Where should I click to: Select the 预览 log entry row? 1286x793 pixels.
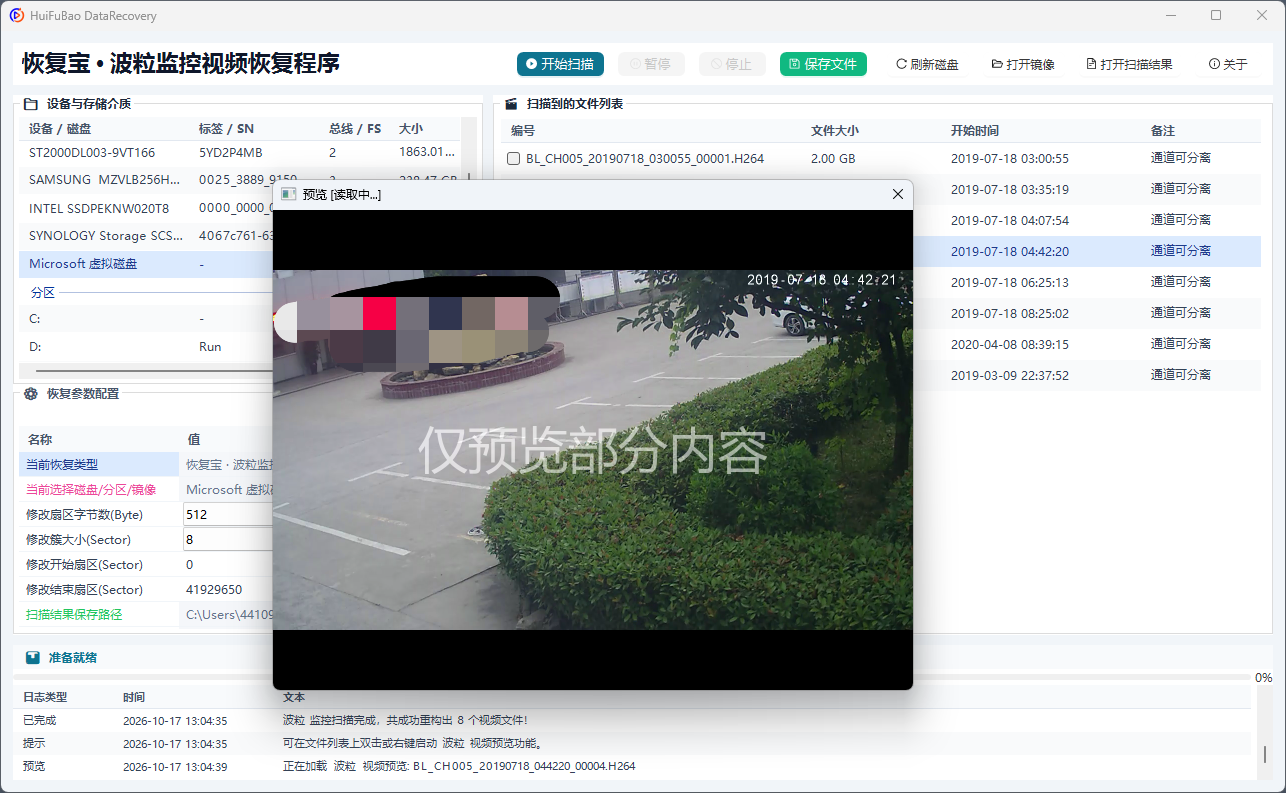(x=632, y=766)
